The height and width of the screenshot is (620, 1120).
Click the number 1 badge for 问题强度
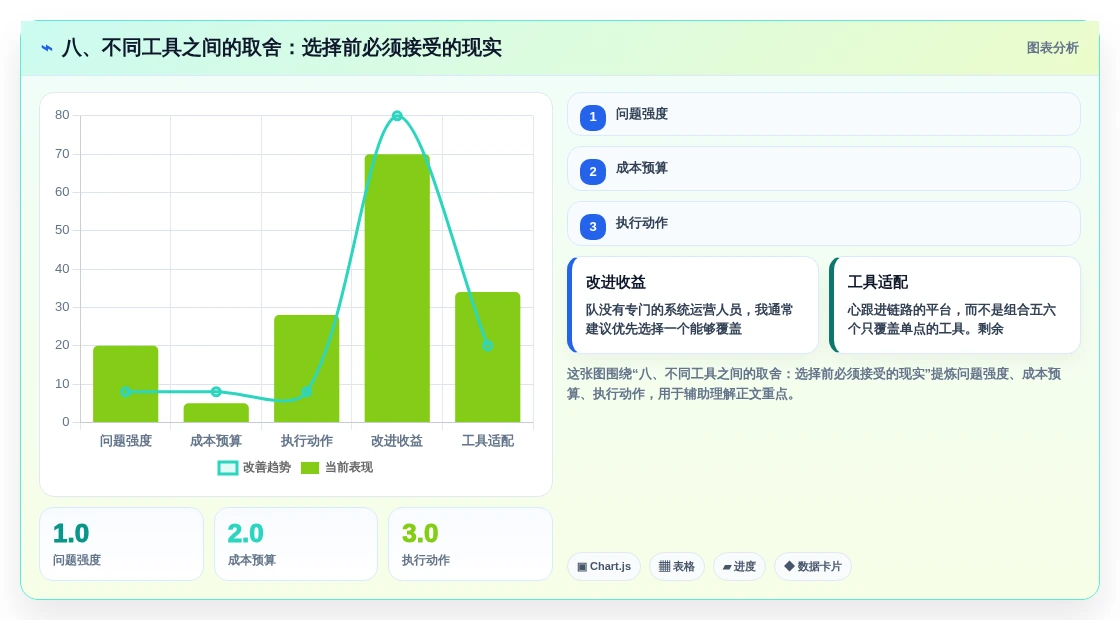click(x=593, y=117)
